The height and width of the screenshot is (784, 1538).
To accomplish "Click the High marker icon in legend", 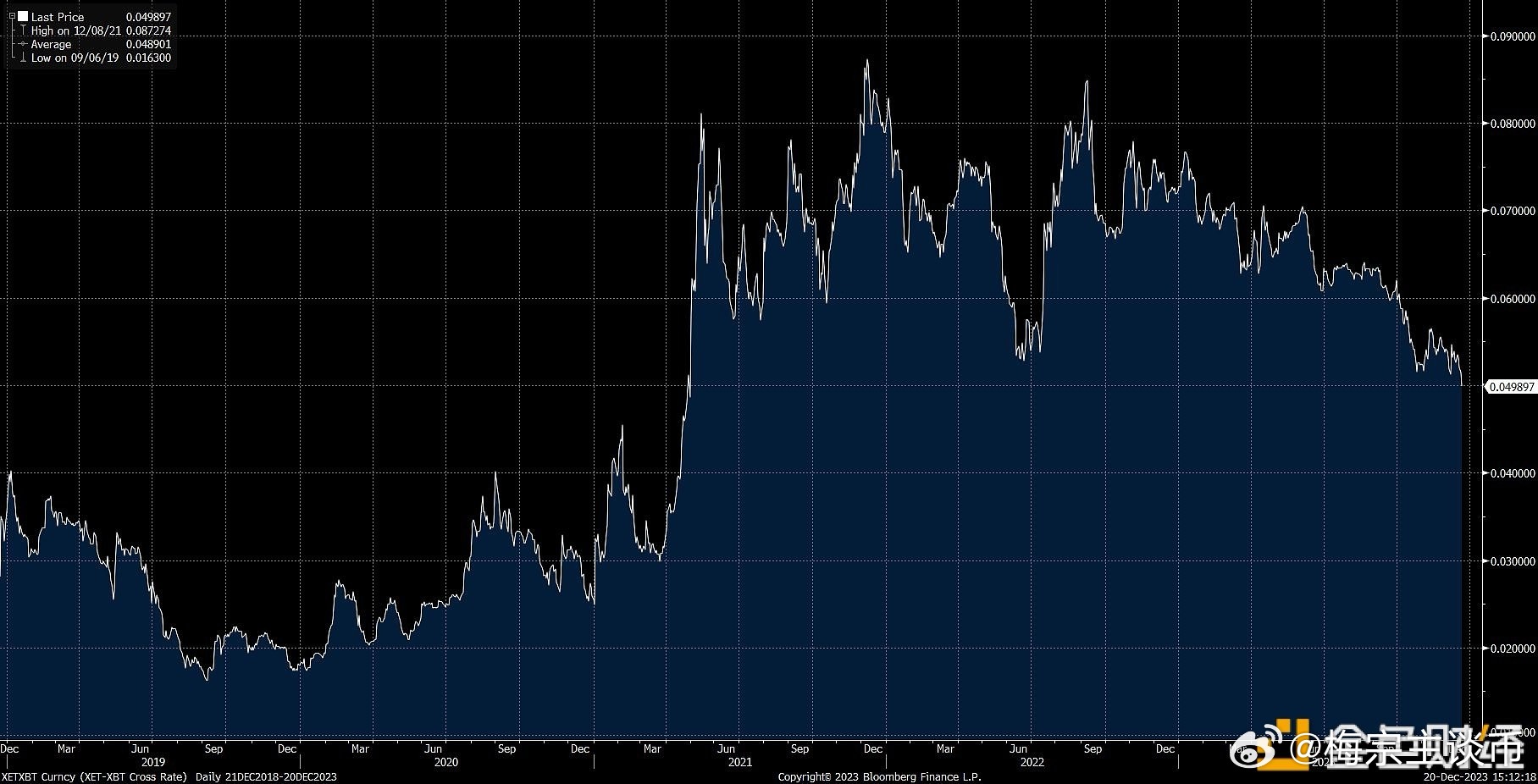I will click(23, 30).
